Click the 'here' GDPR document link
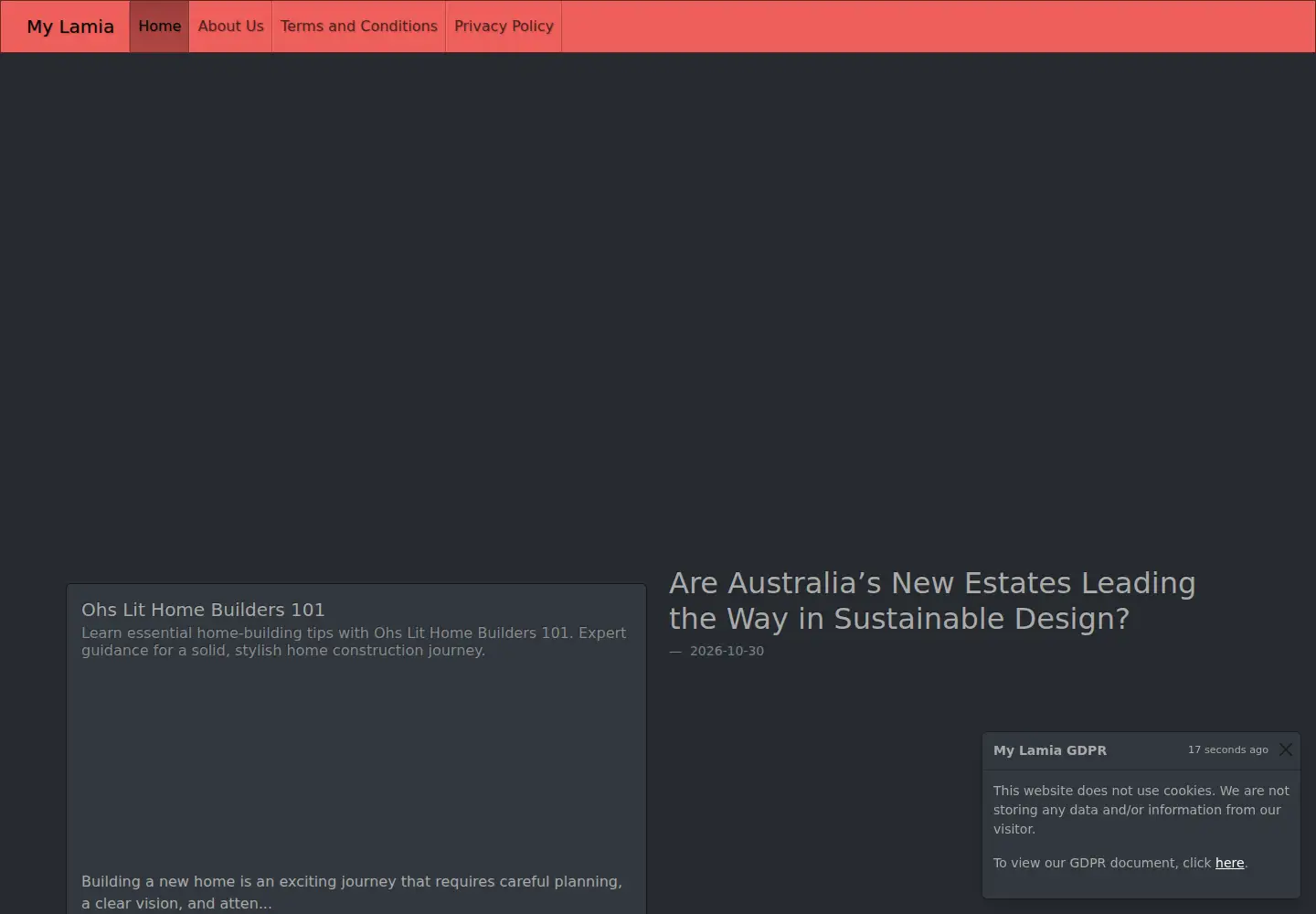The width and height of the screenshot is (1316, 914). point(1229,863)
